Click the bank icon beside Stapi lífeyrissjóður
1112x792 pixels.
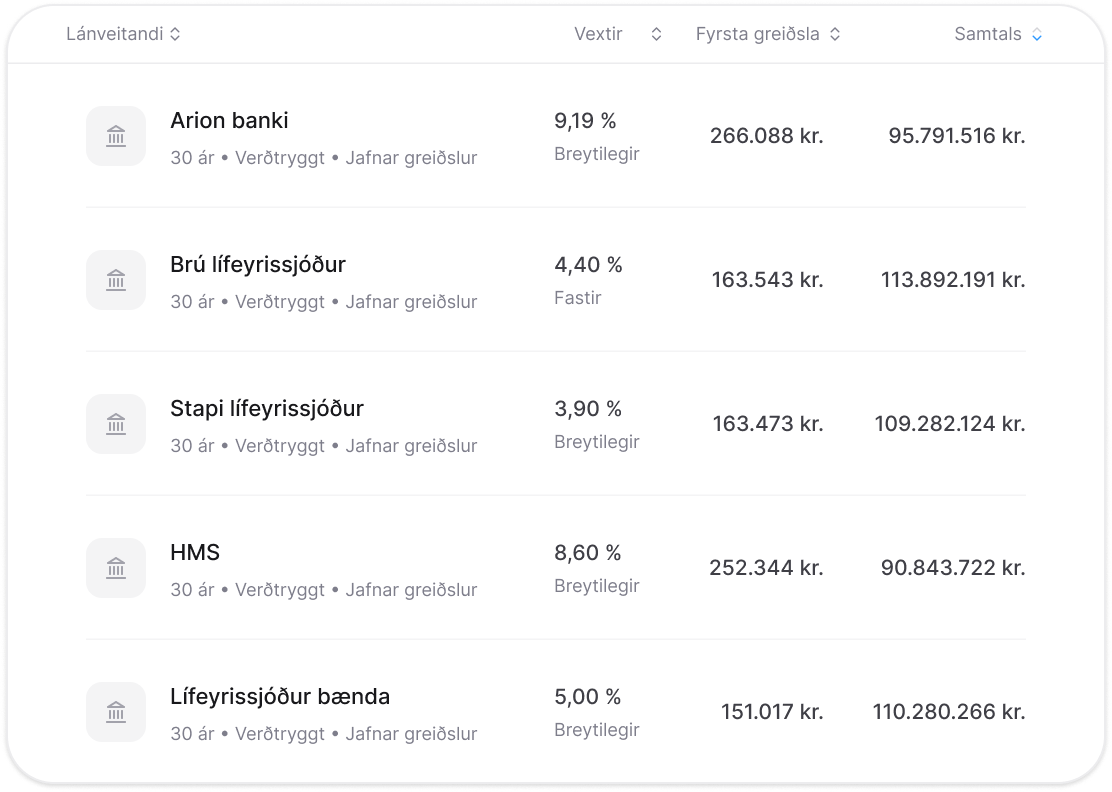click(x=116, y=424)
